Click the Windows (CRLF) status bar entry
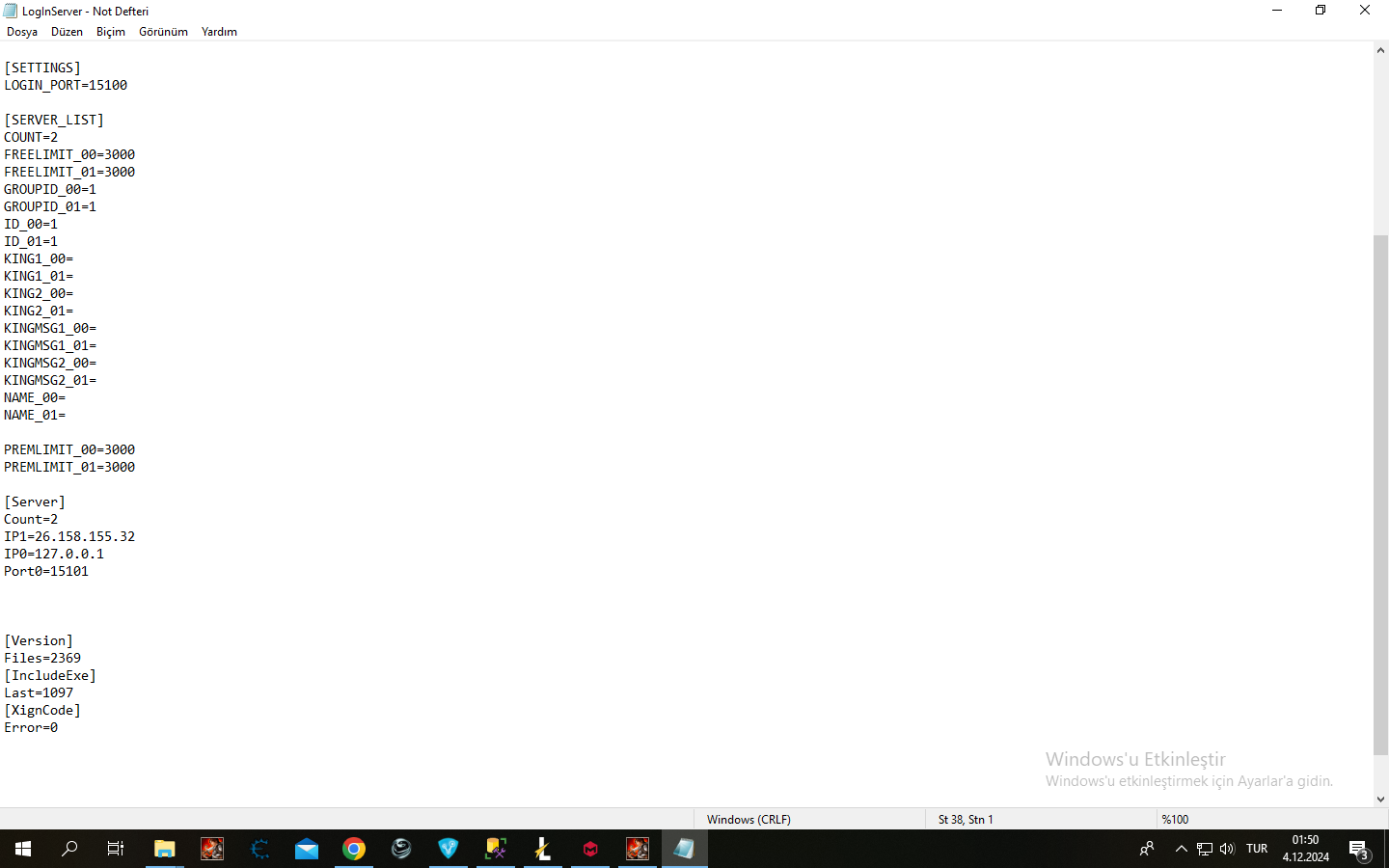Screen dimensions: 1389x868 coord(749,819)
